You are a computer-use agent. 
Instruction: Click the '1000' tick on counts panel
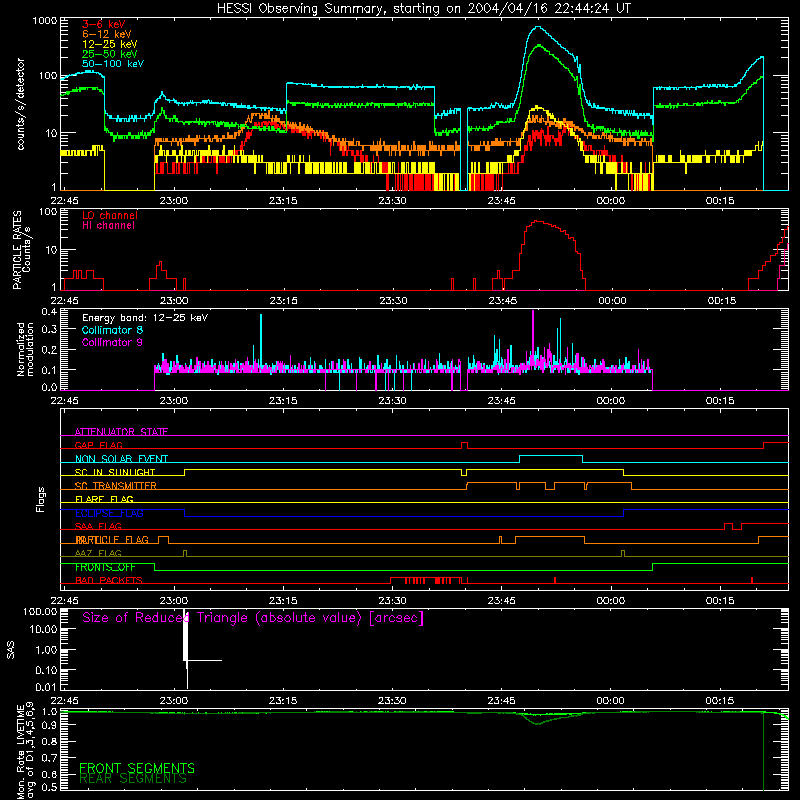pos(45,21)
